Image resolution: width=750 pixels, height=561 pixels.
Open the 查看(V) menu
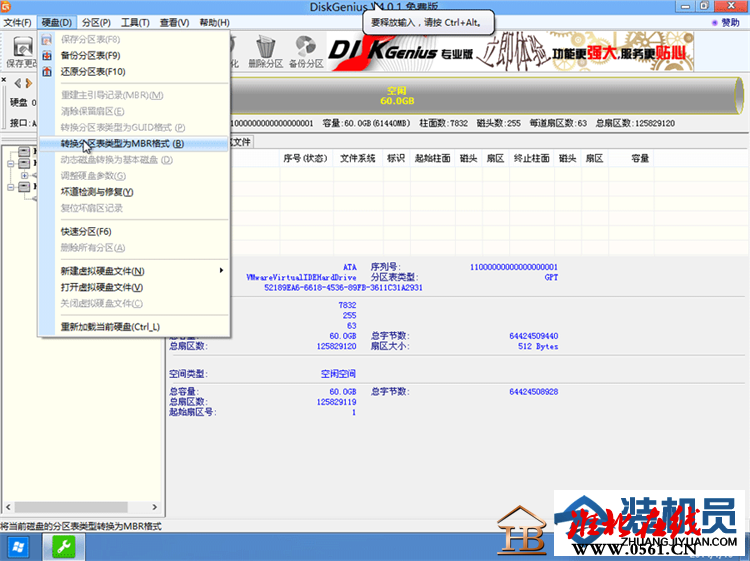[175, 22]
